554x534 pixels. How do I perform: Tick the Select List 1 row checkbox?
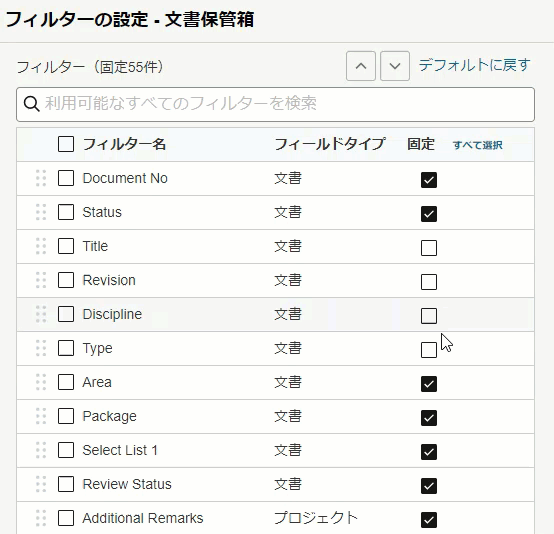point(66,450)
